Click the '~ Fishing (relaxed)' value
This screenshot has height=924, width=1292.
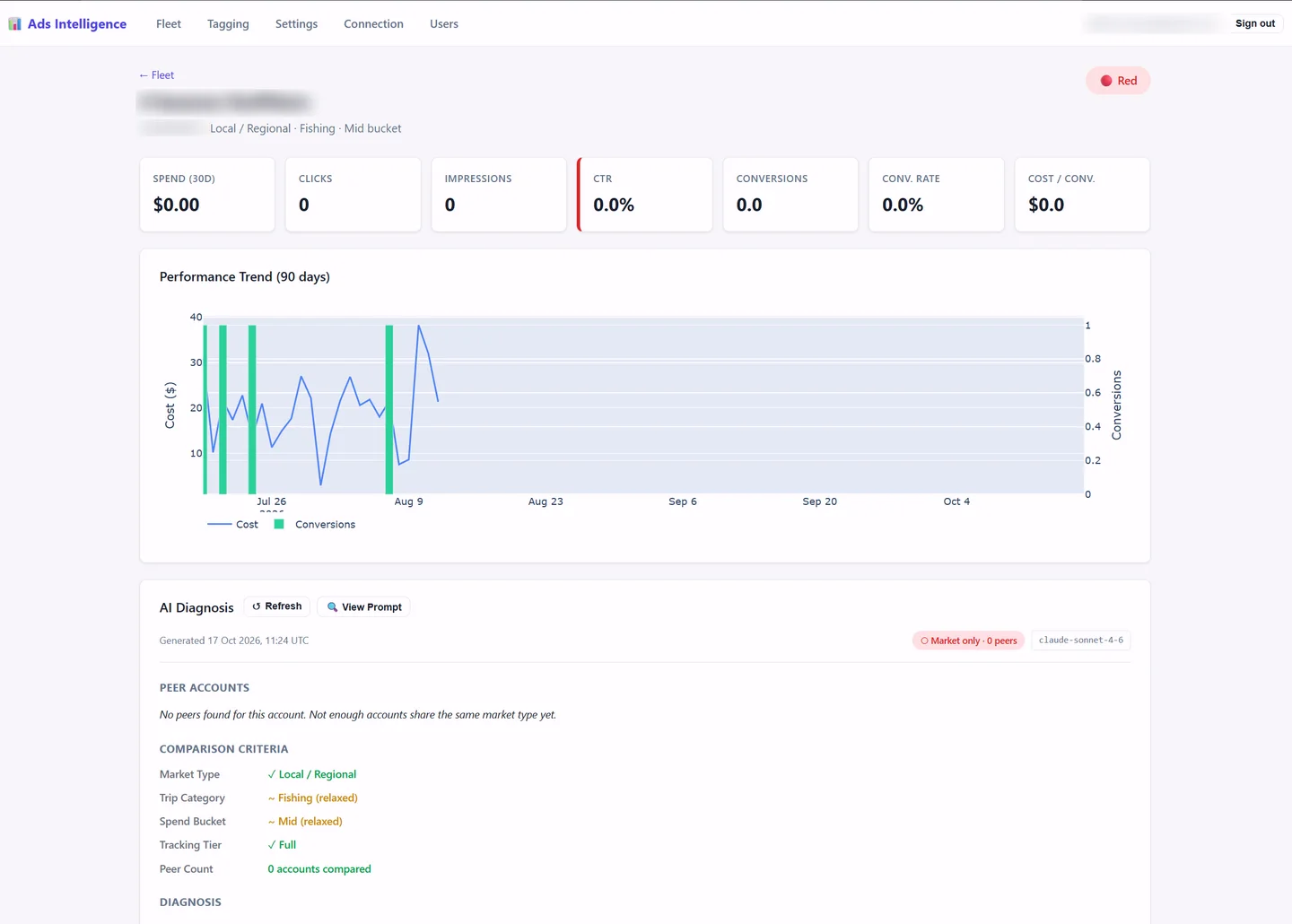313,798
